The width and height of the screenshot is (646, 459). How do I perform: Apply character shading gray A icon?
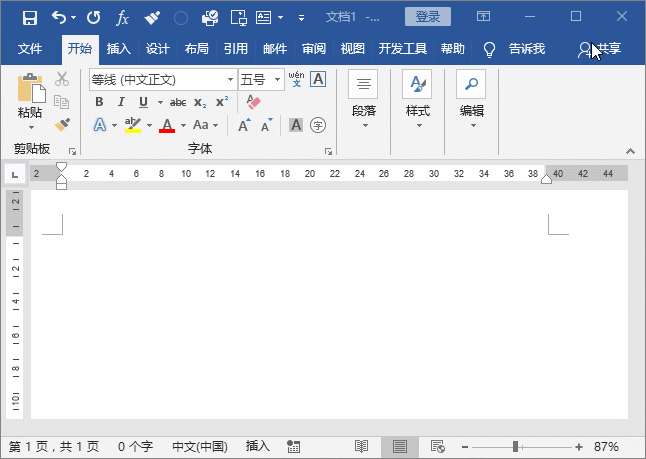(296, 125)
